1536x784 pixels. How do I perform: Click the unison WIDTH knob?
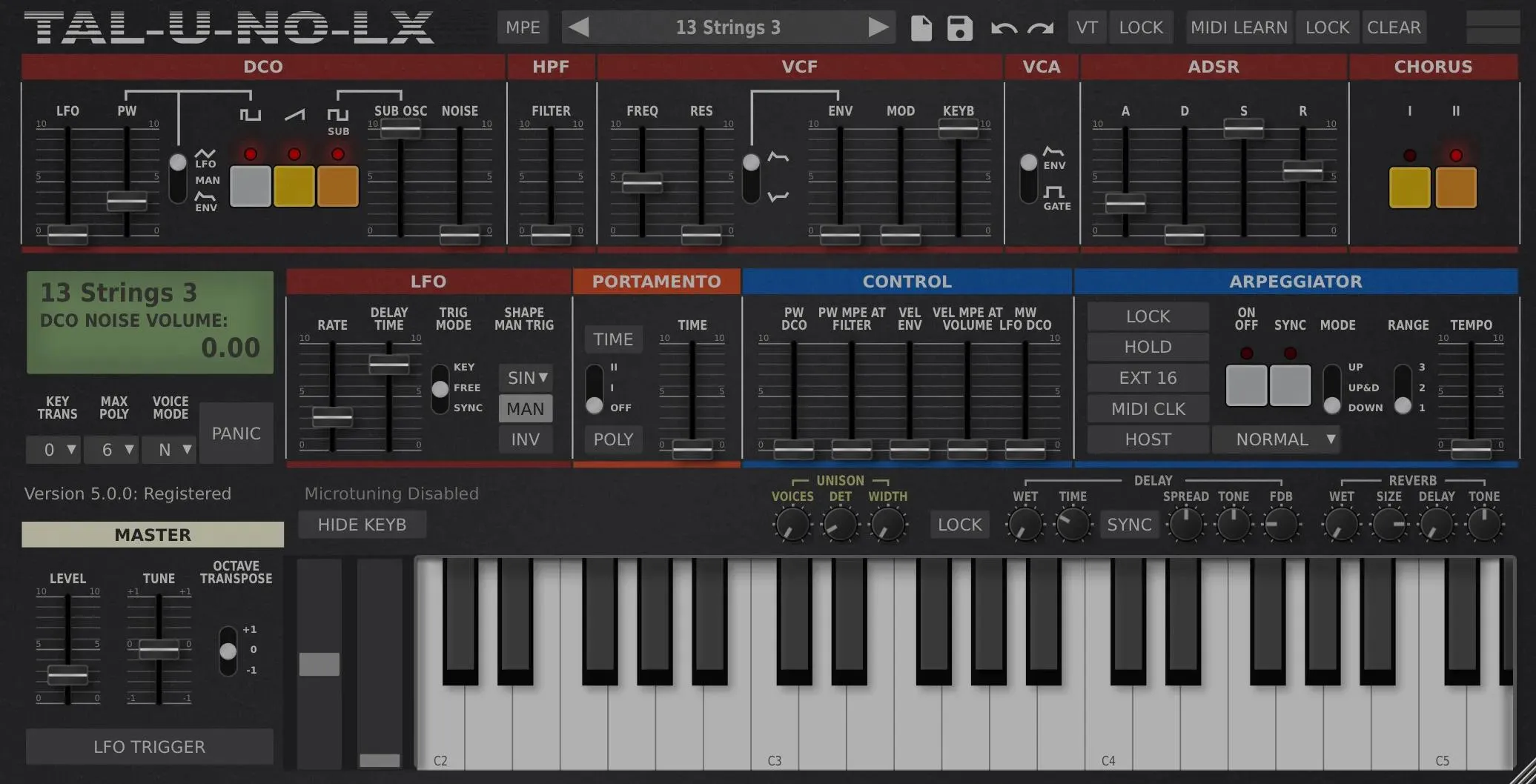pyautogui.click(x=887, y=525)
